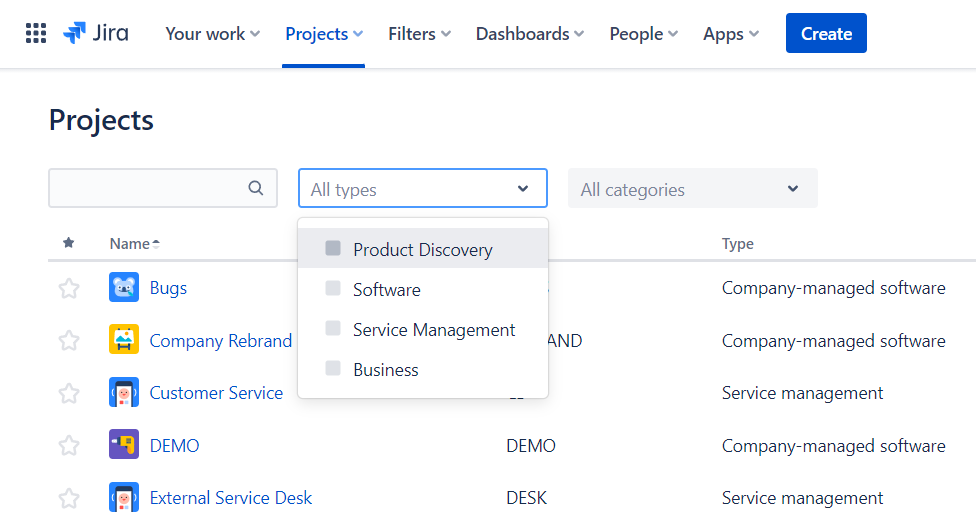This screenshot has height=523, width=976.
Task: Click the DEMO key cell
Action: coord(531,445)
